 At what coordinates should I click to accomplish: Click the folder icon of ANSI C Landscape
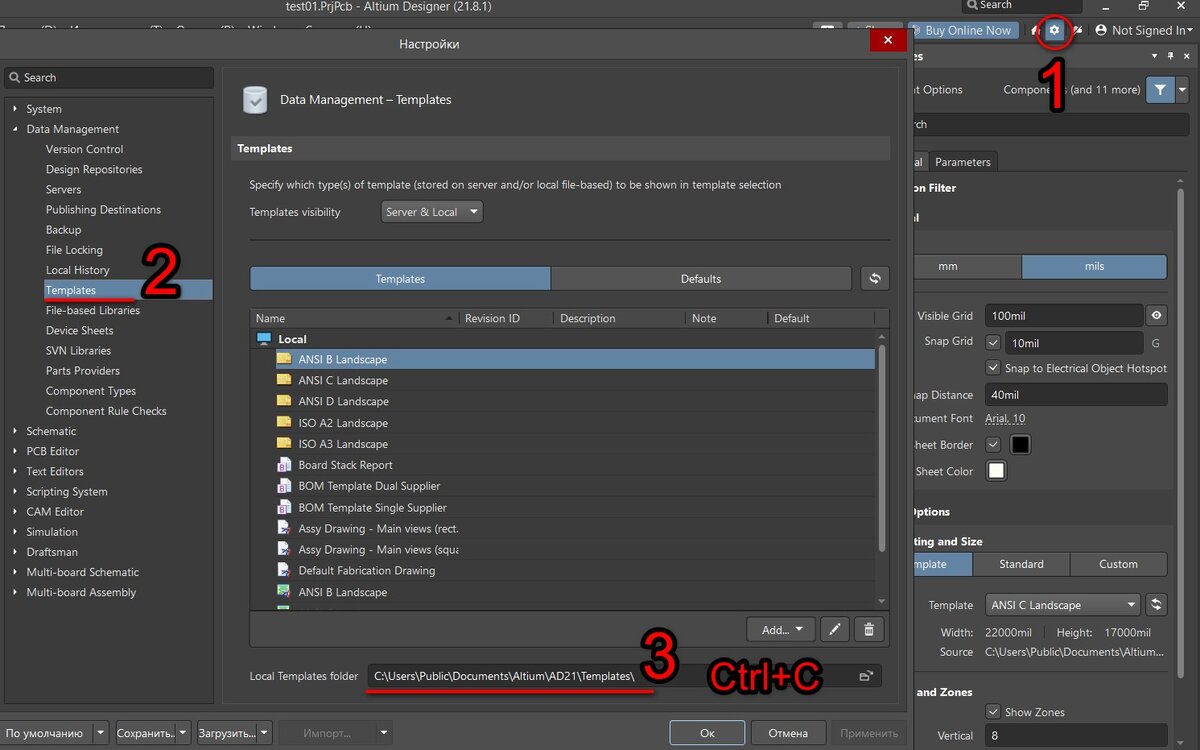pos(284,380)
